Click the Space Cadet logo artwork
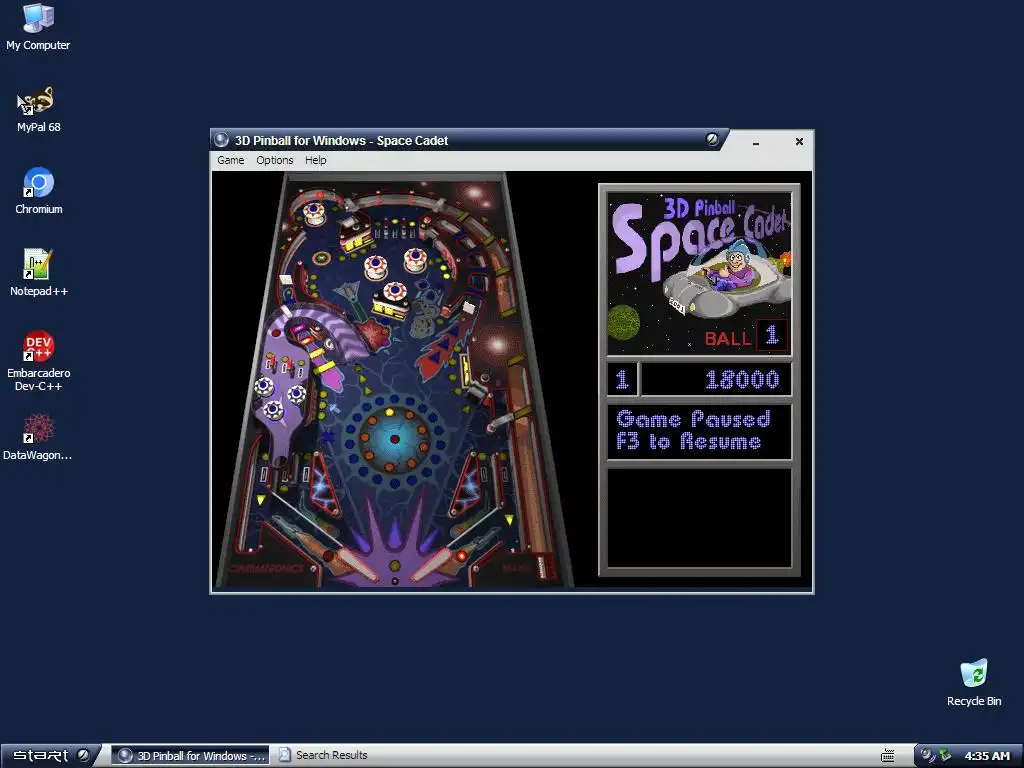Viewport: 1024px width, 768px height. coord(699,273)
